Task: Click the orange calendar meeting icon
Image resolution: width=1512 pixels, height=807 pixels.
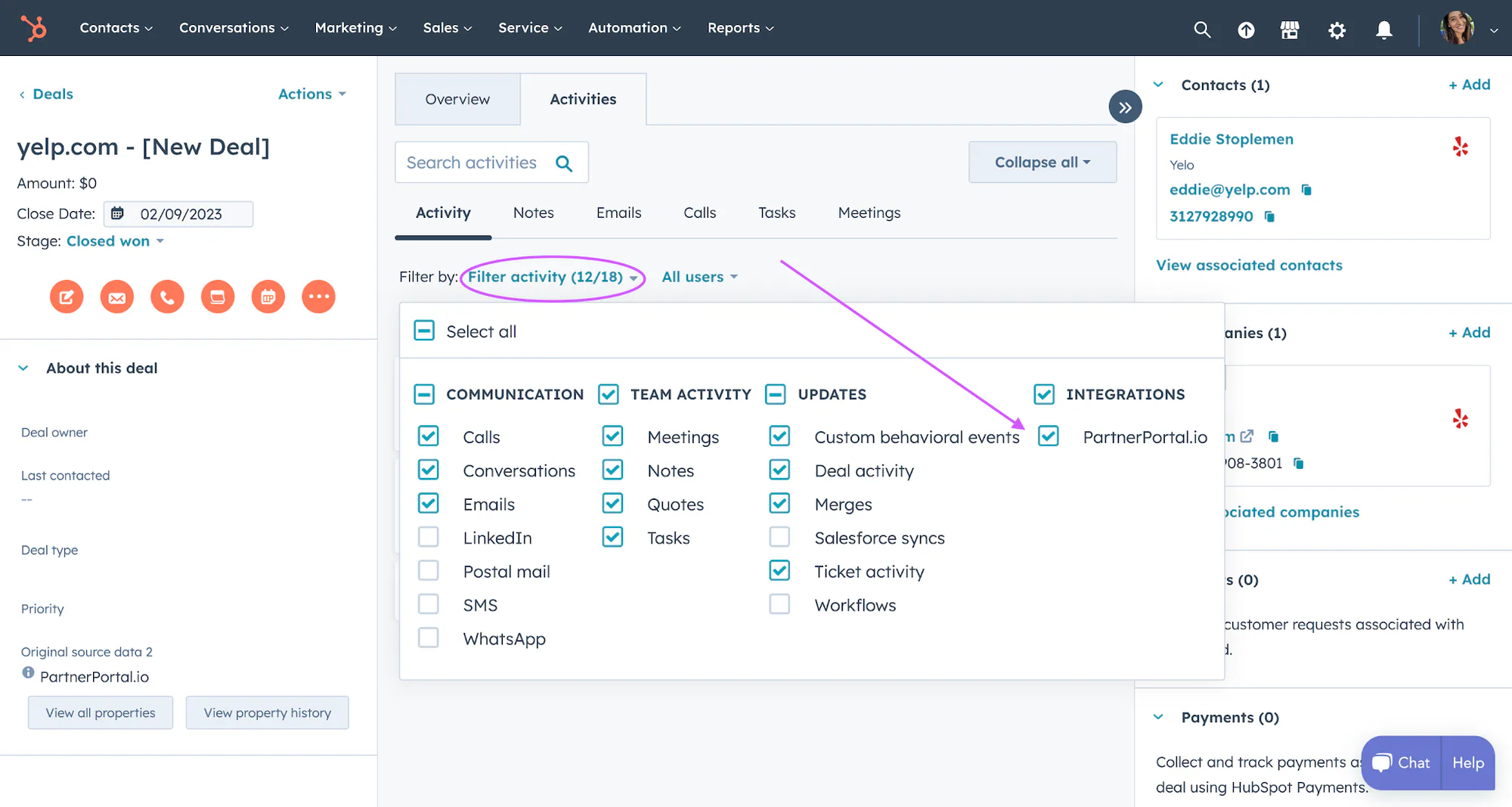Action: (268, 296)
